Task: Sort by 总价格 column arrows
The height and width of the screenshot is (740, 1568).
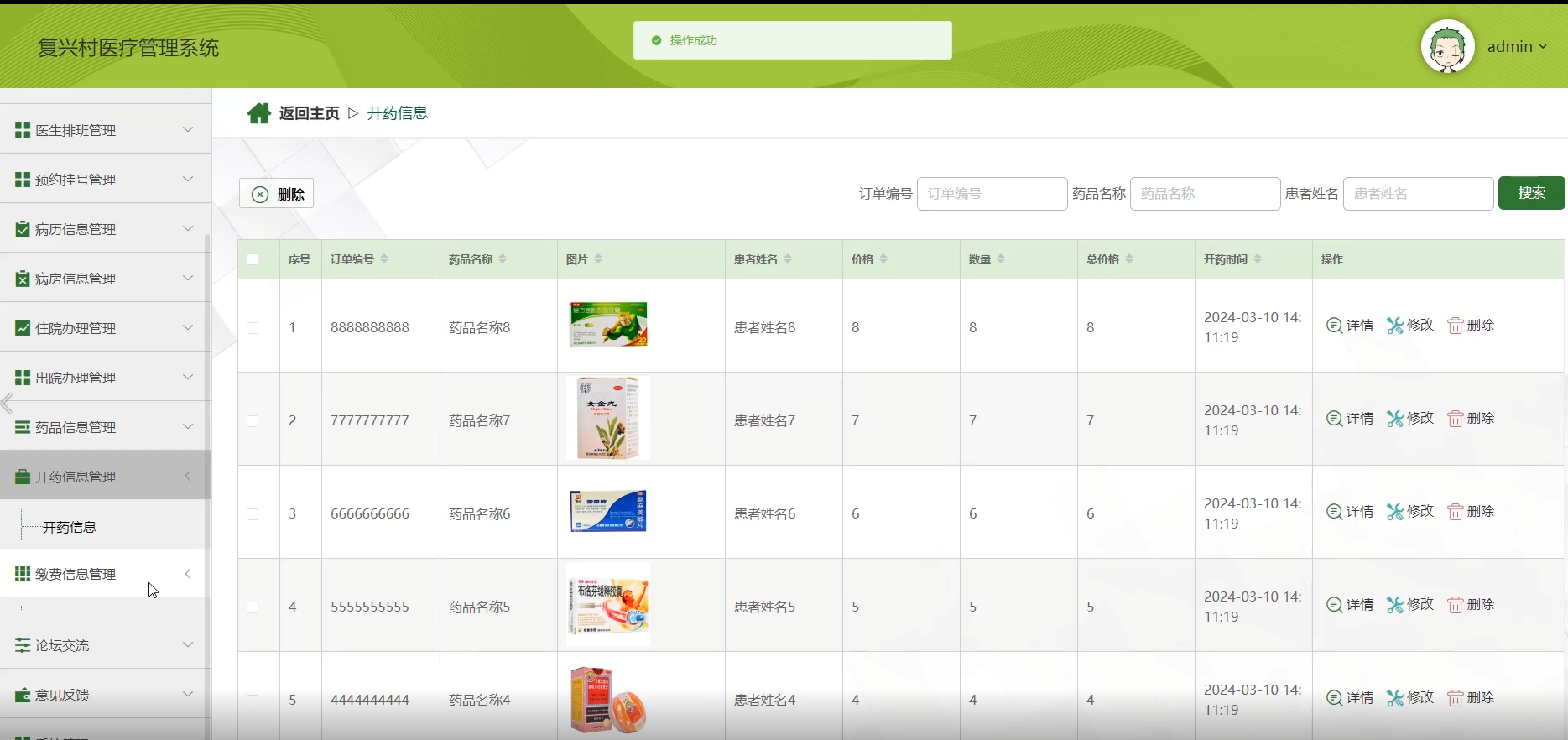Action: click(1129, 259)
